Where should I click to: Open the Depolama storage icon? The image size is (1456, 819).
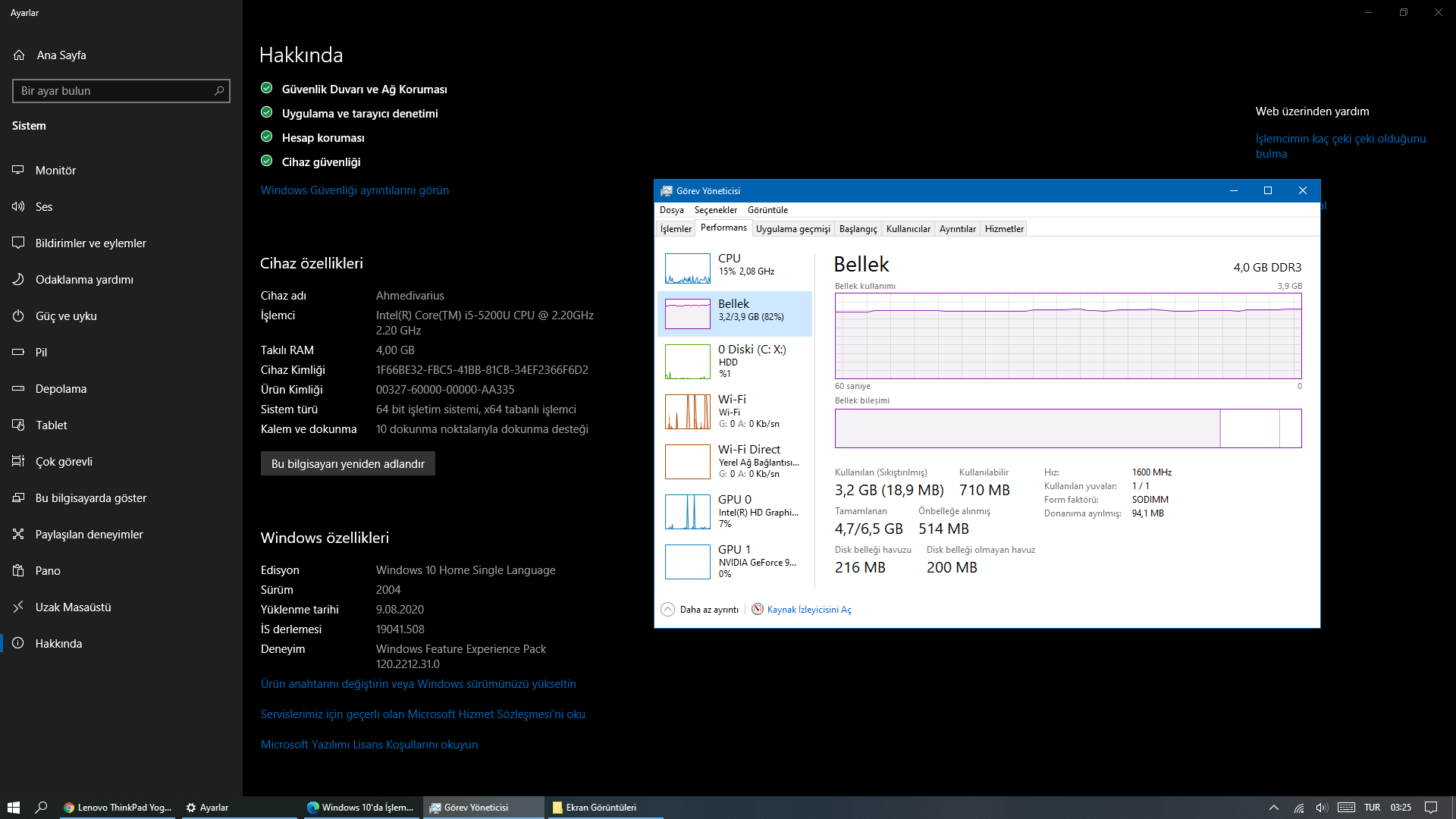point(18,388)
